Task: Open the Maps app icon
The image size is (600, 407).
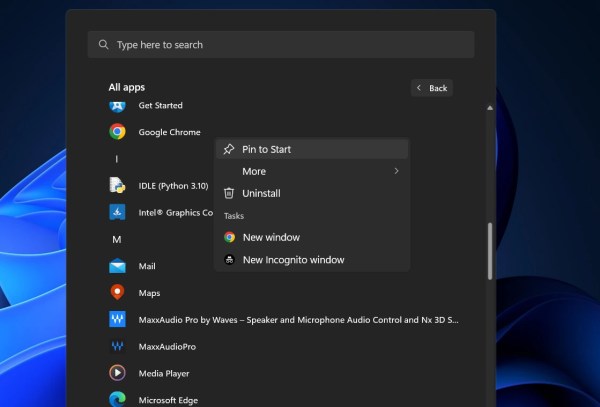Action: tap(117, 293)
